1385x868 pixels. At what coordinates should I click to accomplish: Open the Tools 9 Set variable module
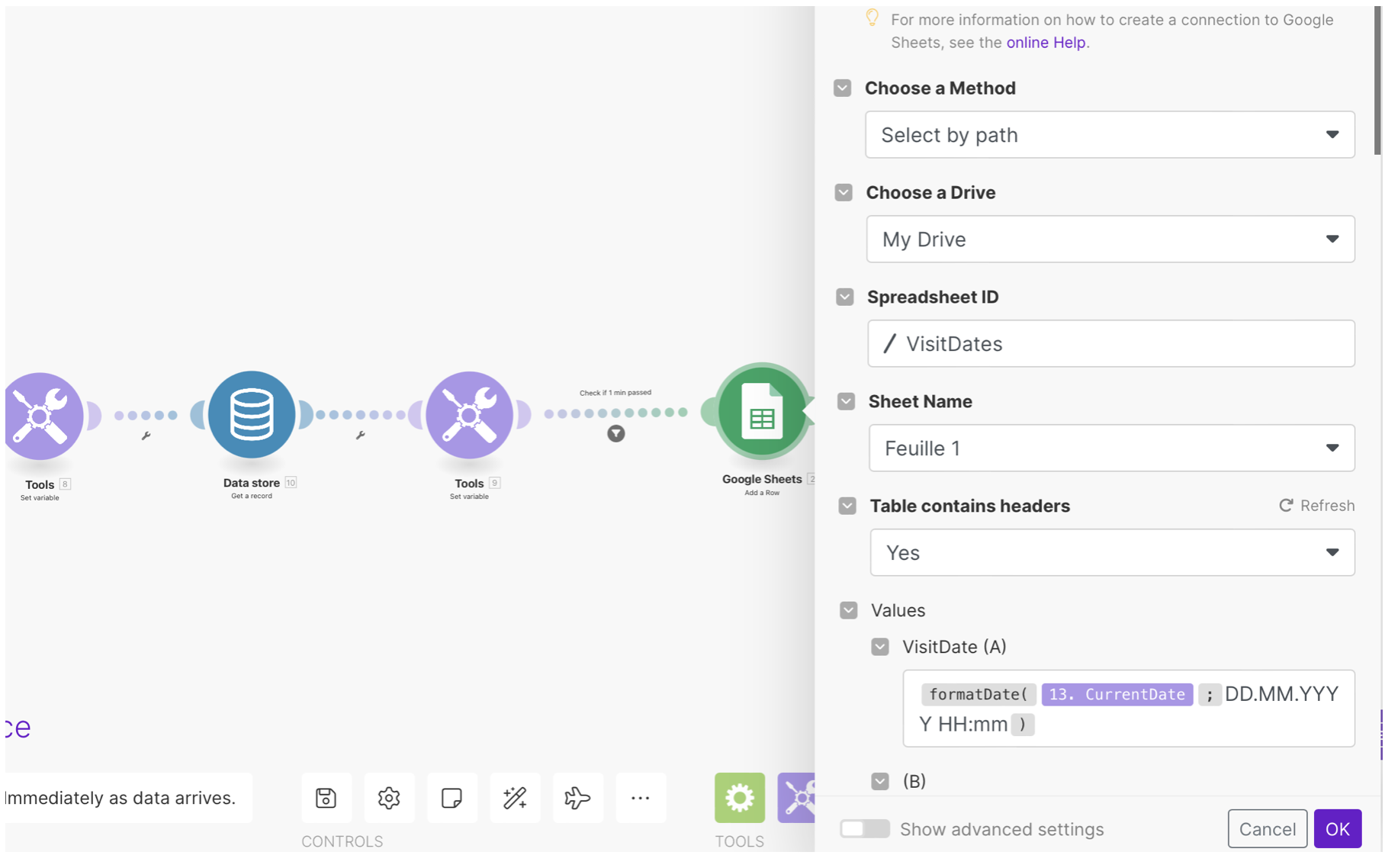(x=469, y=416)
